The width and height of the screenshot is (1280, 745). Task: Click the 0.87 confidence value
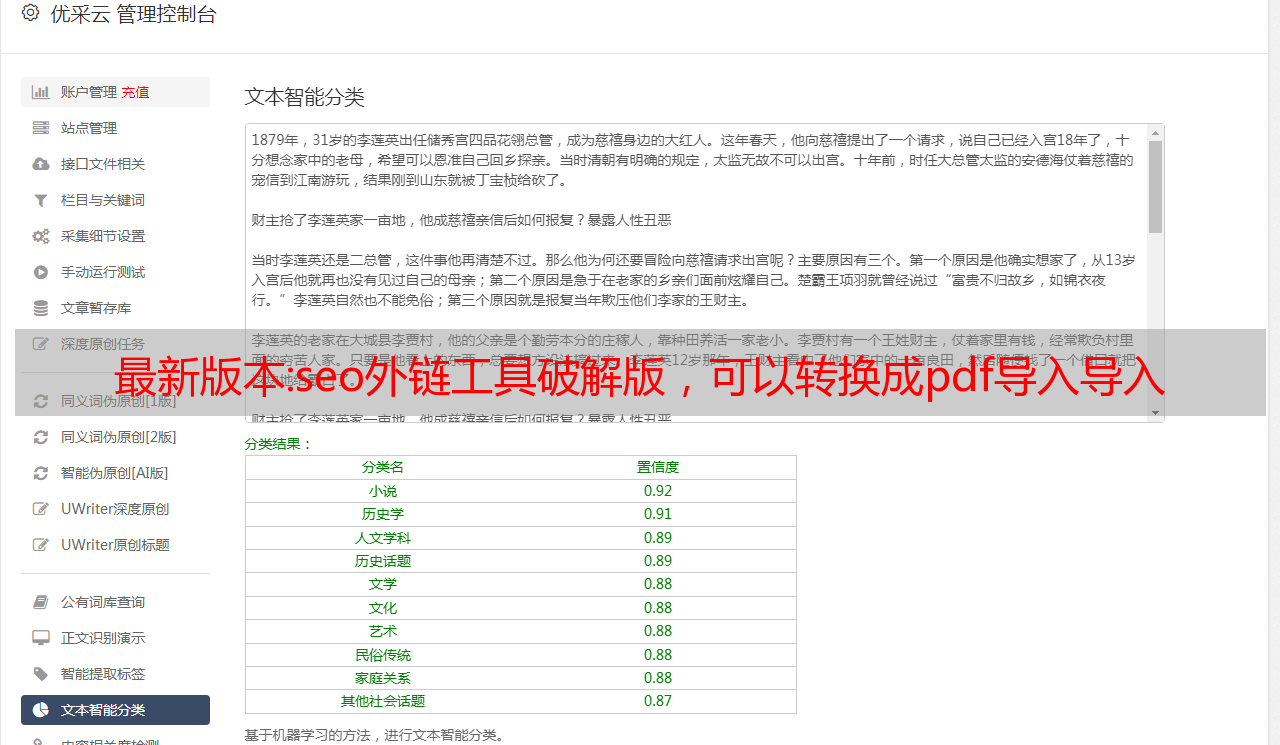click(x=658, y=701)
